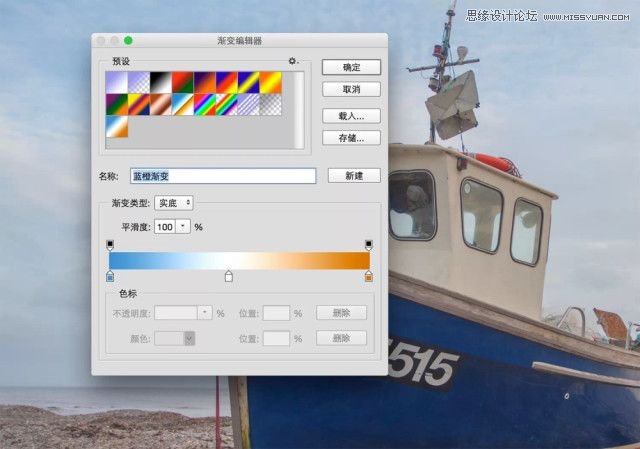This screenshot has height=449, width=640.
Task: Open the 平滑度 smoothness dropdown arrow
Action: pyautogui.click(x=183, y=227)
